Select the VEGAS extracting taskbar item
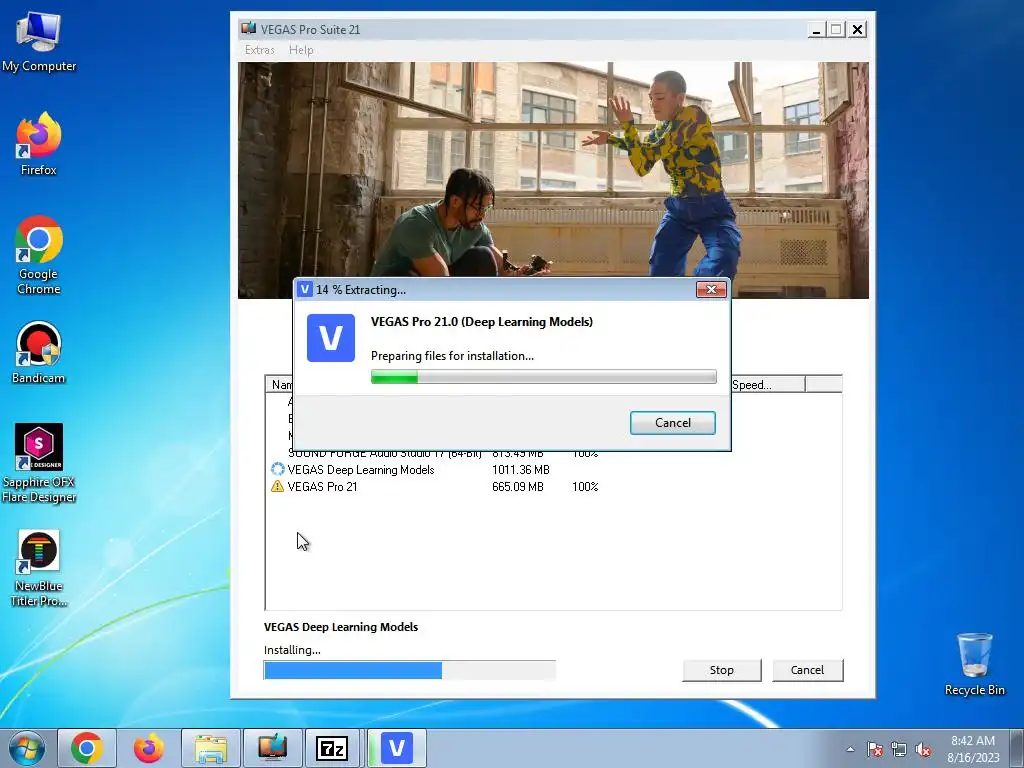The height and width of the screenshot is (768, 1024). click(x=396, y=748)
